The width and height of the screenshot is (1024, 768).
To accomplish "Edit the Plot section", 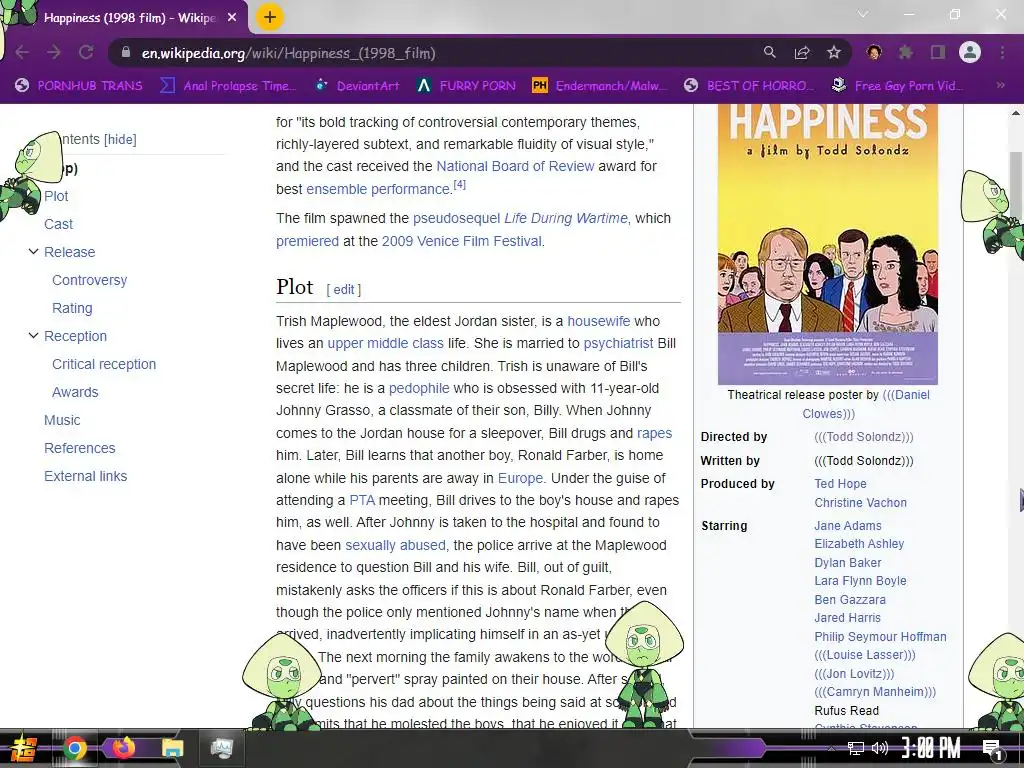I will (x=344, y=289).
